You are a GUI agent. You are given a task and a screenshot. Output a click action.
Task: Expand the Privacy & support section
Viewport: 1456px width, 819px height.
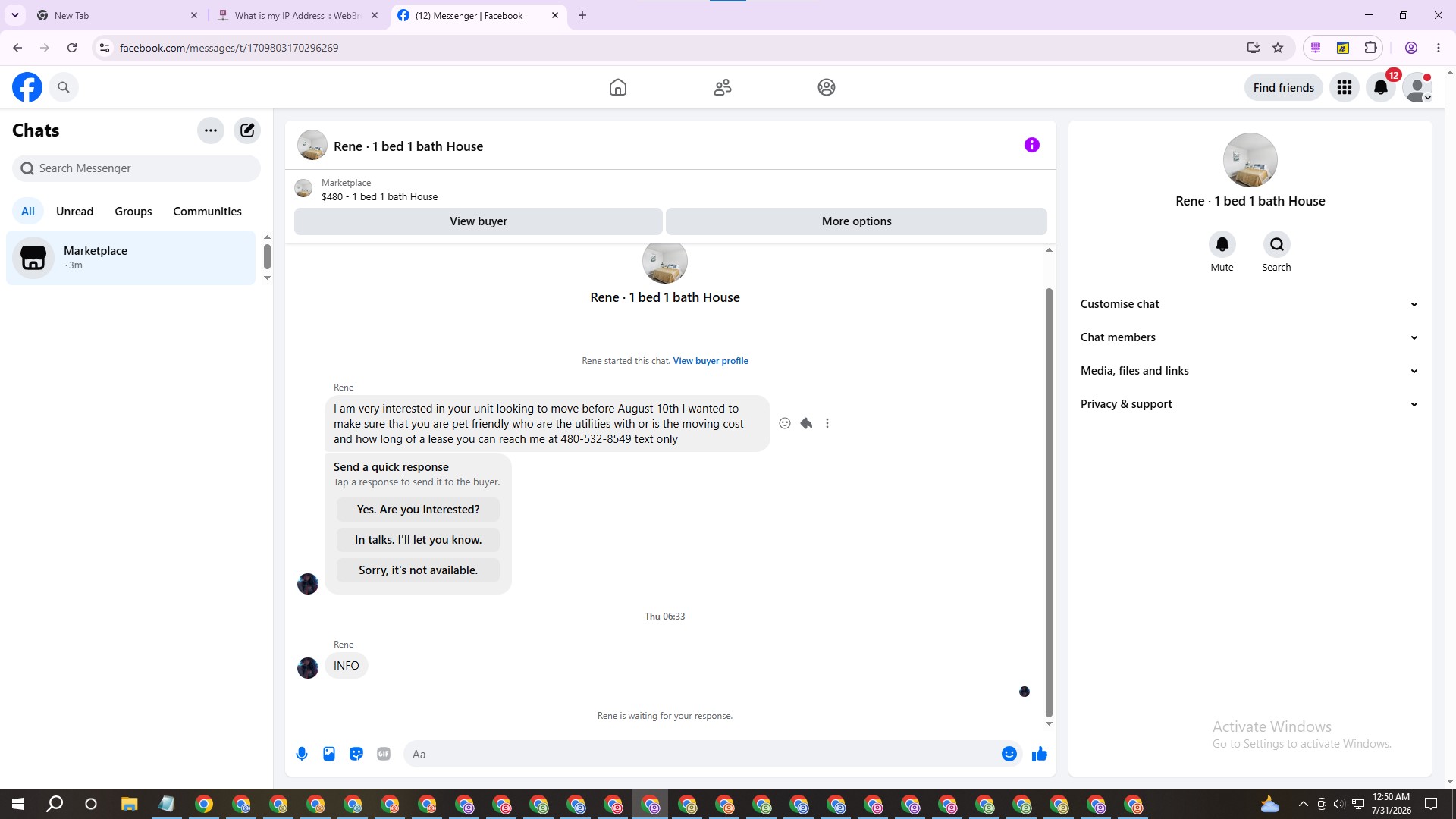point(1250,404)
